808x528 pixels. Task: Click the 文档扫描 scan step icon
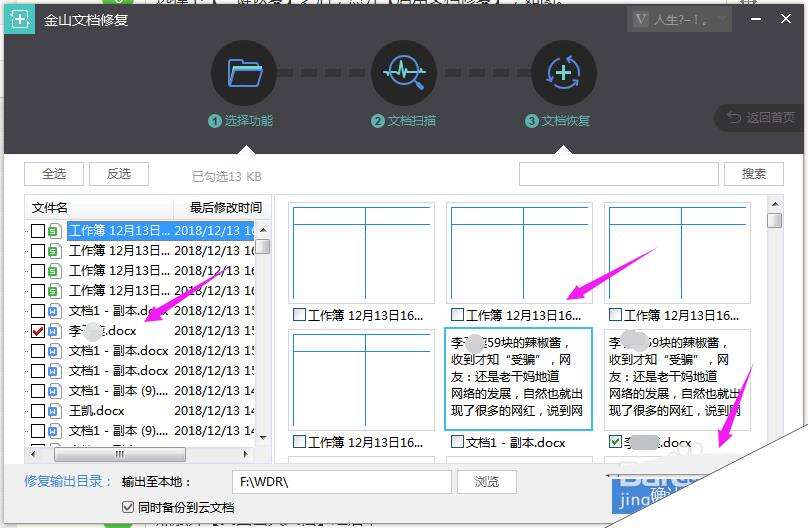(x=404, y=73)
